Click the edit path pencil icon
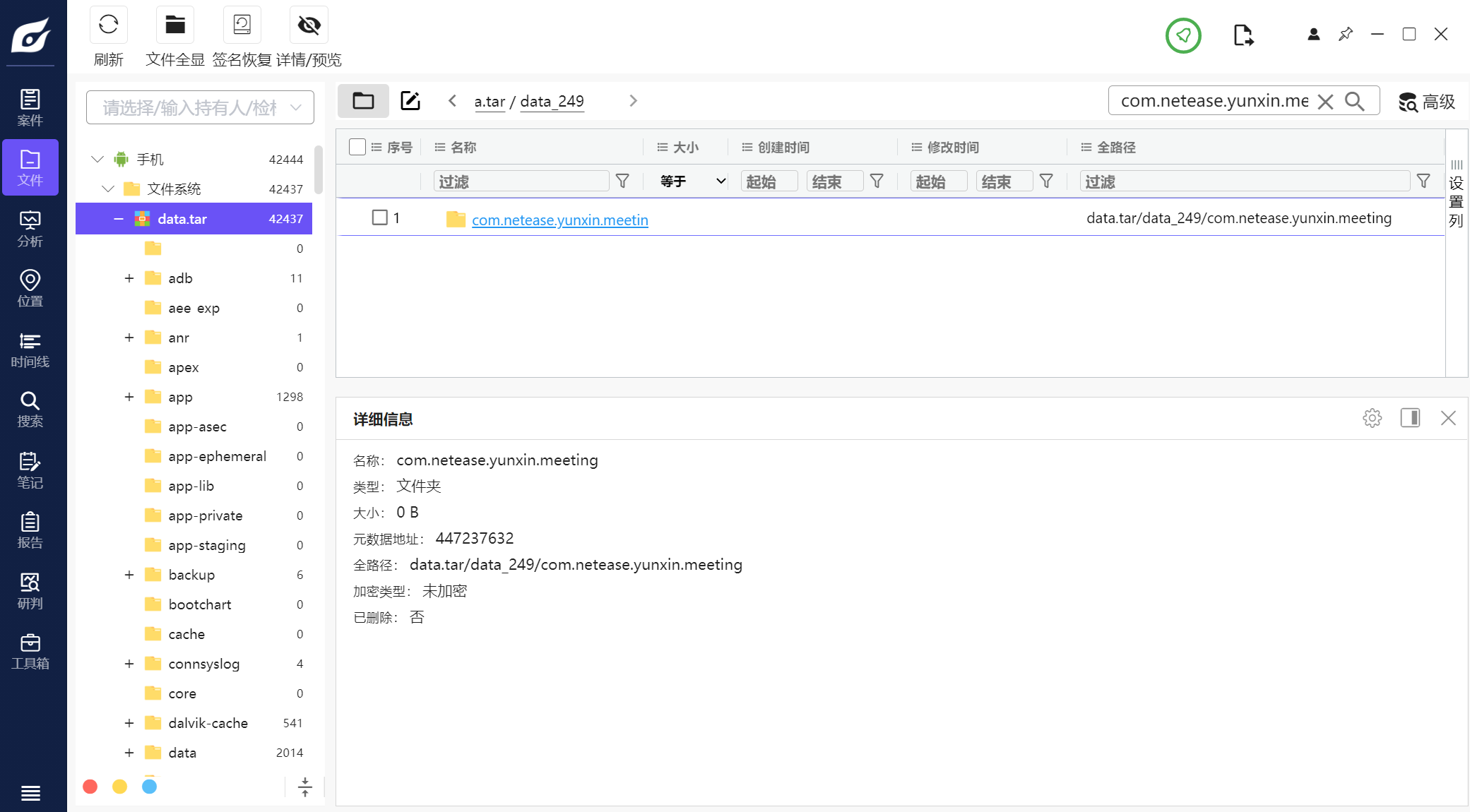Image resolution: width=1470 pixels, height=812 pixels. click(410, 101)
